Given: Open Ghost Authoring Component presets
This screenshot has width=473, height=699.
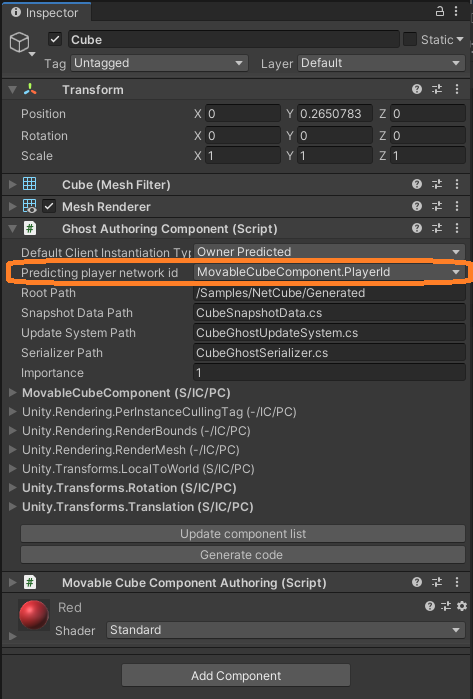Looking at the screenshot, I should pyautogui.click(x=437, y=228).
